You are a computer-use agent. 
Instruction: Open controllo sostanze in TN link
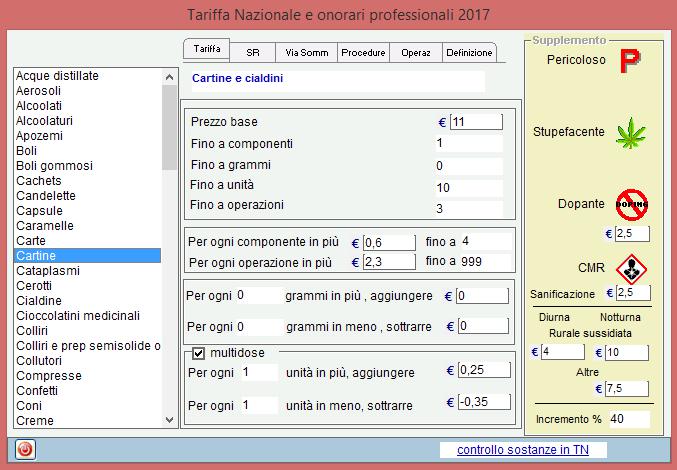[x=523, y=450]
